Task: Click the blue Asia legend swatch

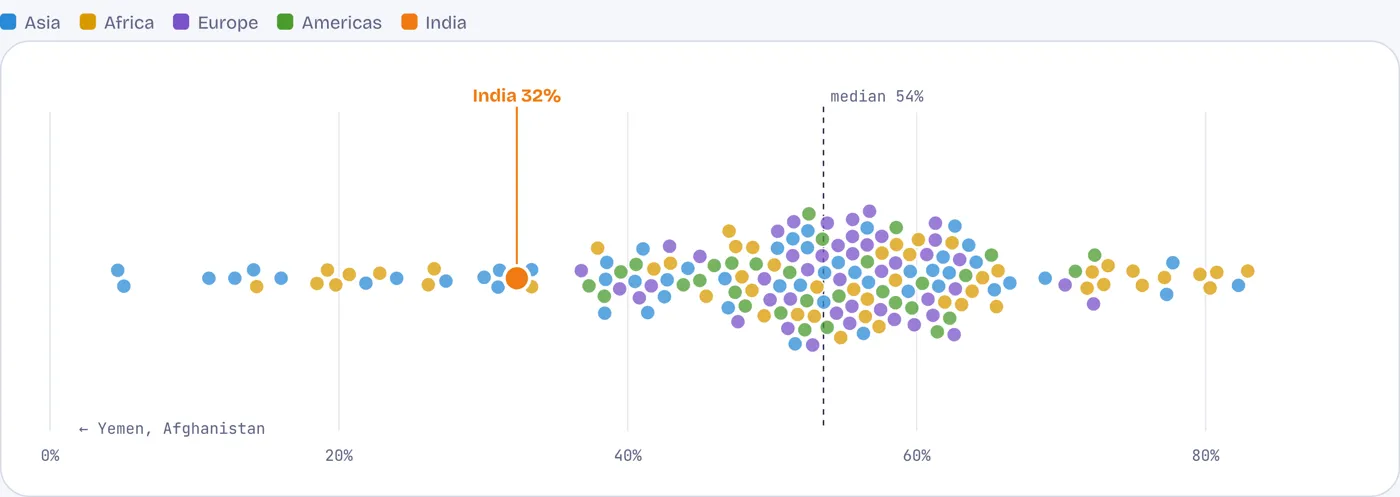Action: (8, 22)
